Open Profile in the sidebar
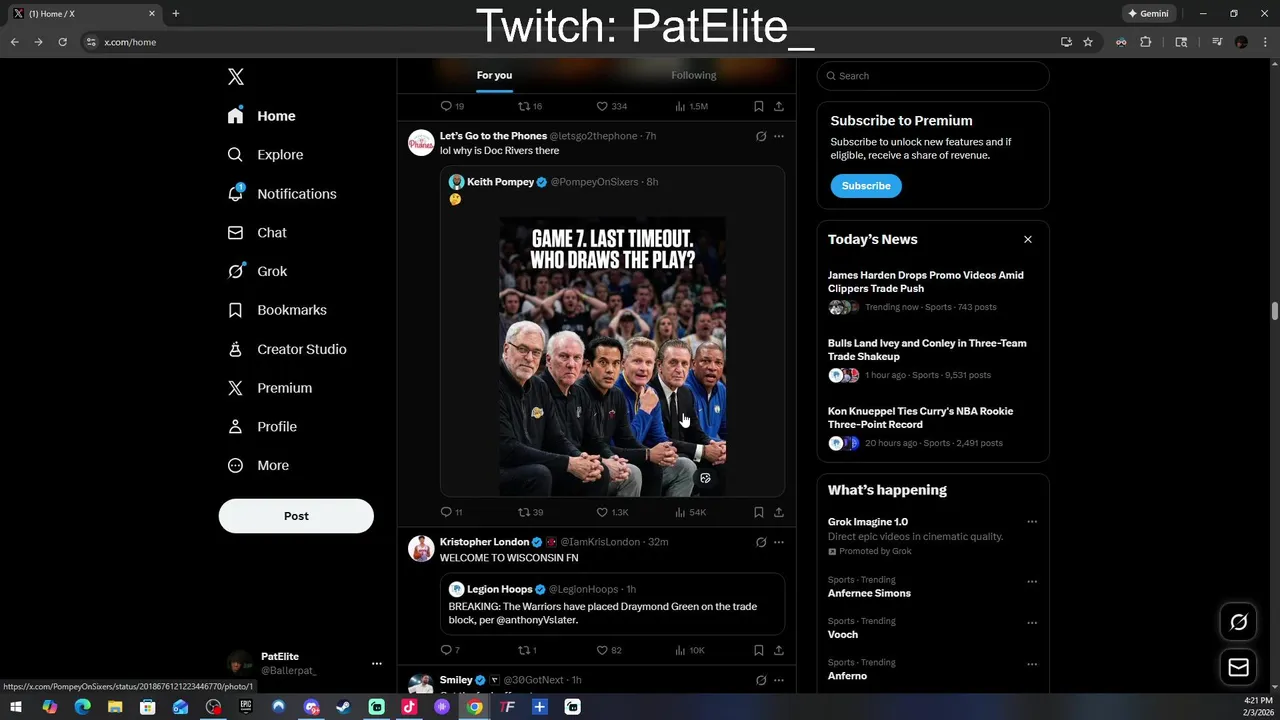This screenshot has width=1280, height=720. pos(262,427)
